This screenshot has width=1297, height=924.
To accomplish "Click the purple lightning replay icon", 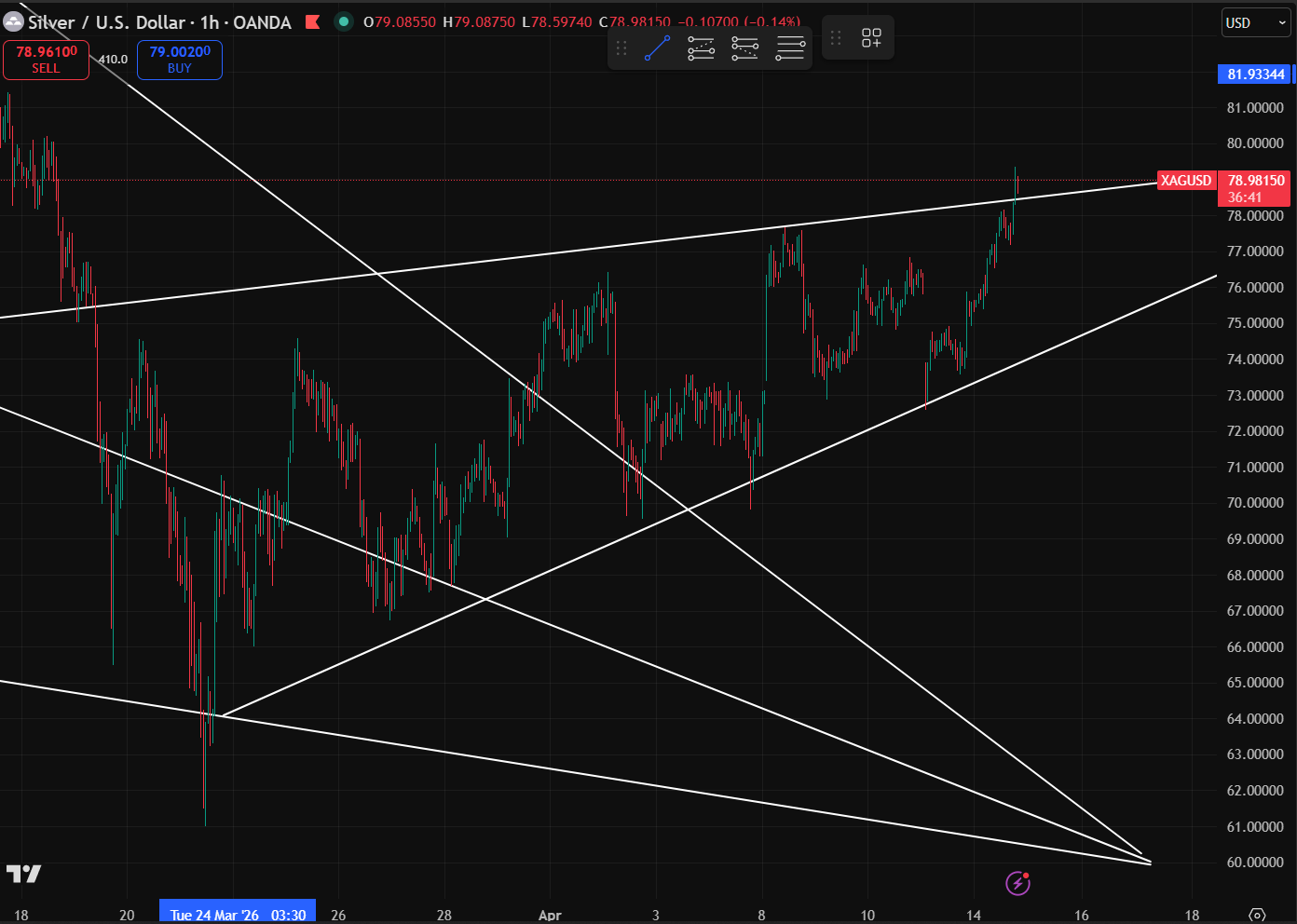I will (x=1017, y=882).
